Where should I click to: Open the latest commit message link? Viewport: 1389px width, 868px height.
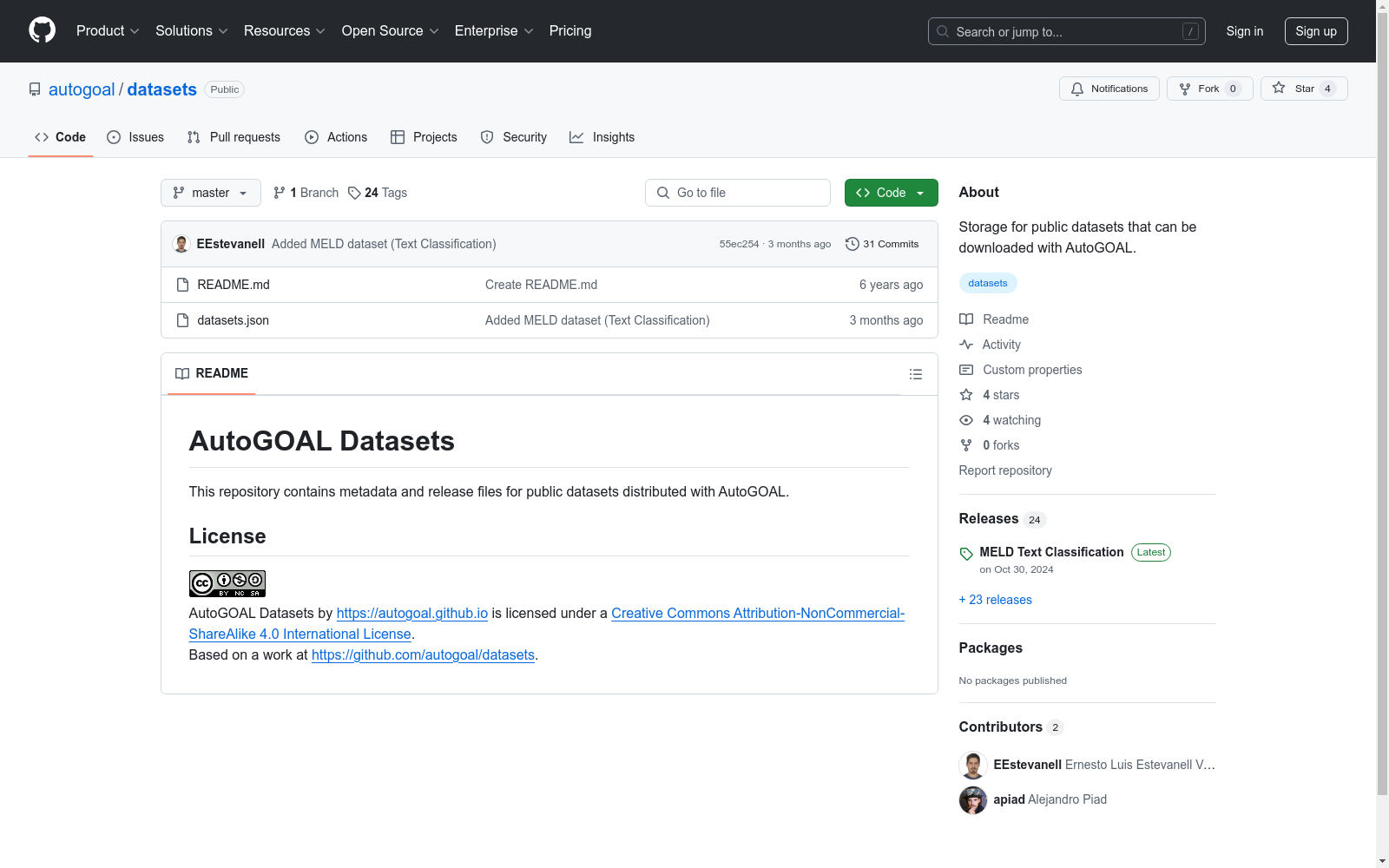(384, 244)
